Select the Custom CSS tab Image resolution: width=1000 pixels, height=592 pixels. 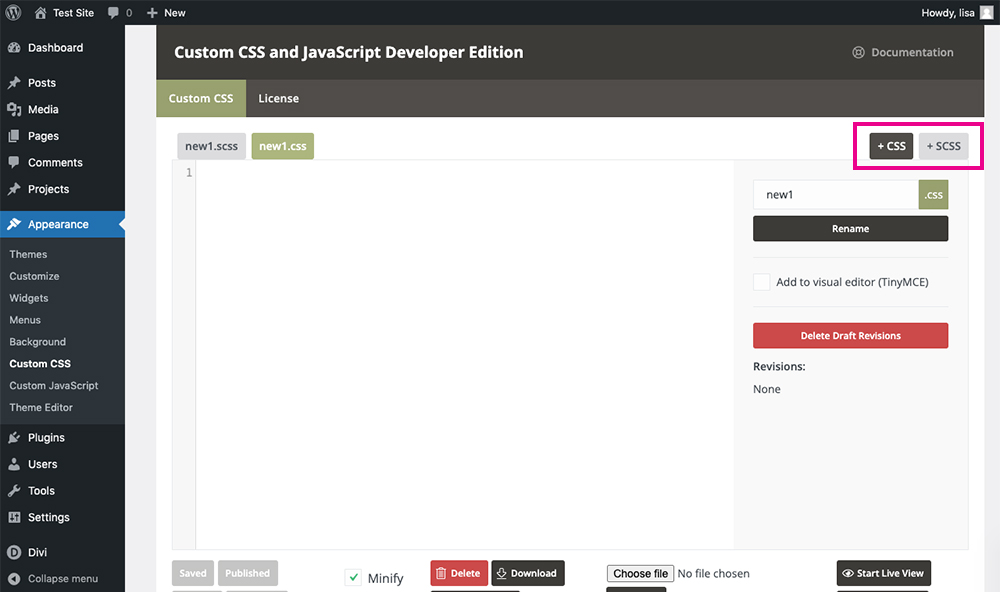coord(201,98)
